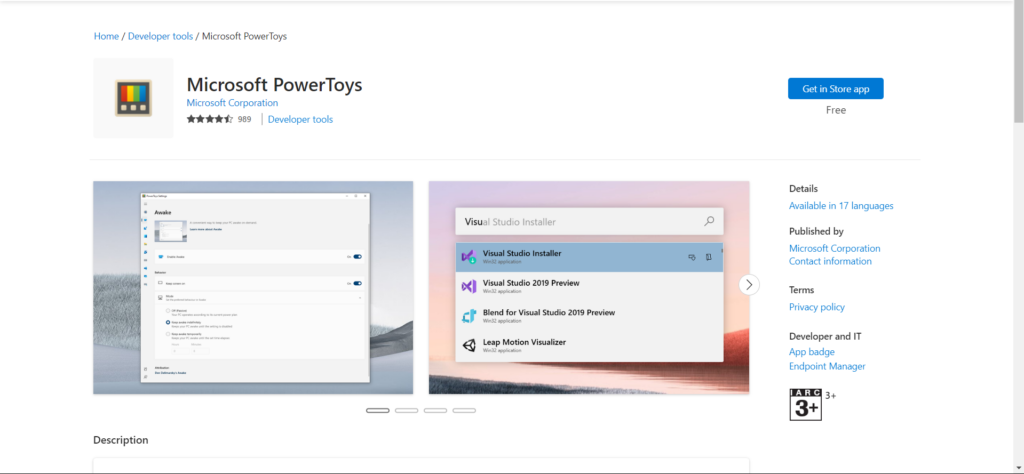
Task: Click Developer tools category beside the rating
Action: click(300, 120)
